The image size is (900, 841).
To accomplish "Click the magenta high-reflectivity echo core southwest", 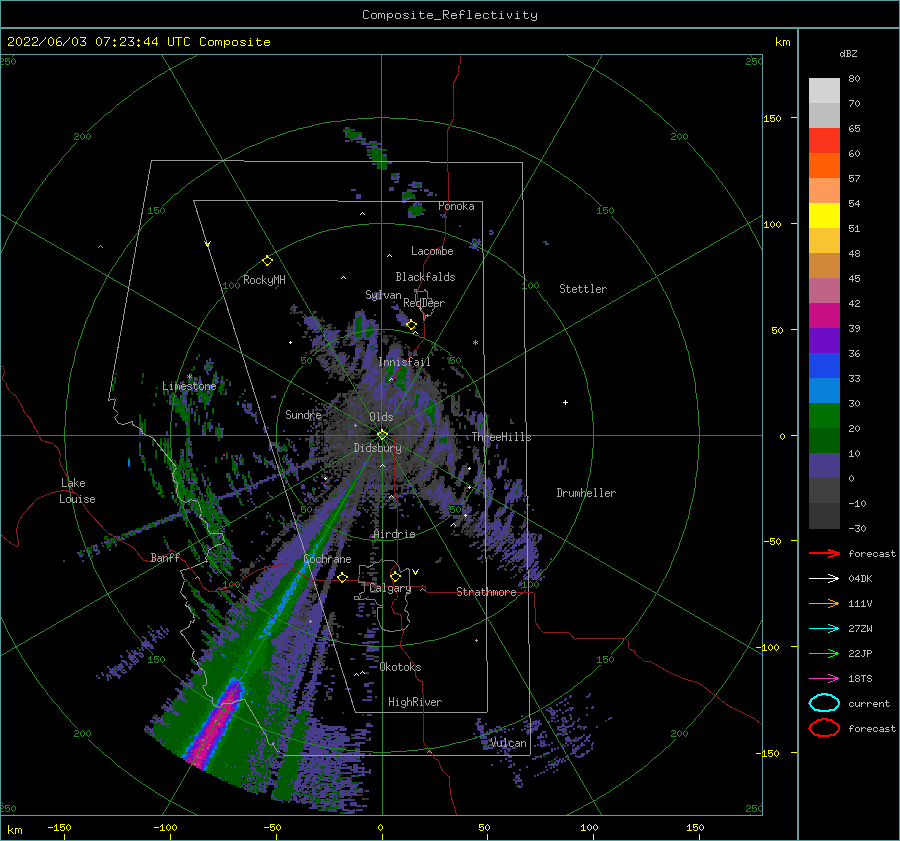I will [215, 726].
